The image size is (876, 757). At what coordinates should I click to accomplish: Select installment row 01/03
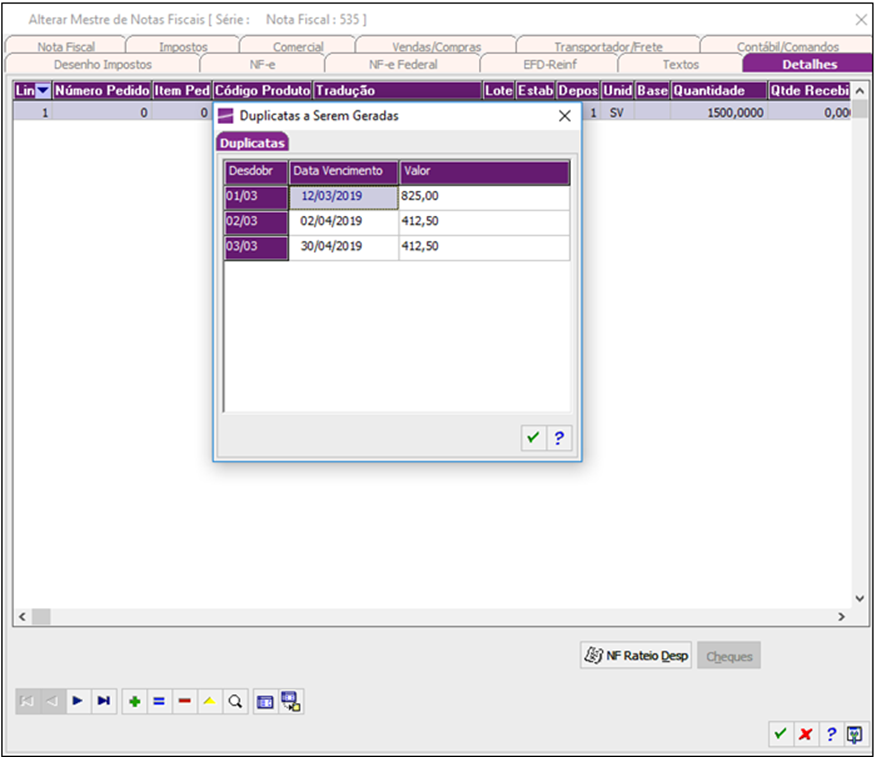pyautogui.click(x=256, y=197)
